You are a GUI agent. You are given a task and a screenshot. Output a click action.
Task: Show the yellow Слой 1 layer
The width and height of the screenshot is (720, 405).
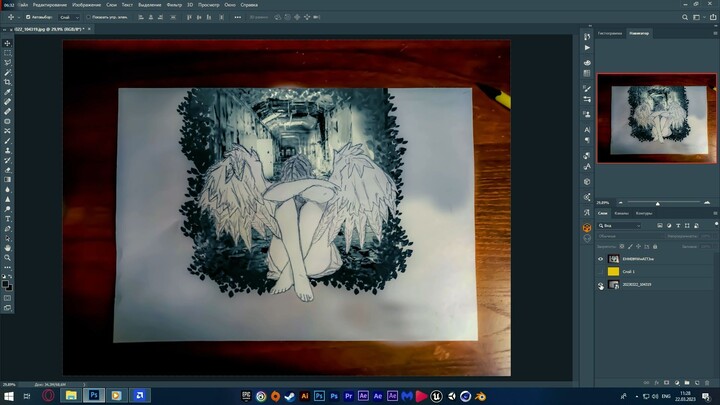tap(601, 271)
